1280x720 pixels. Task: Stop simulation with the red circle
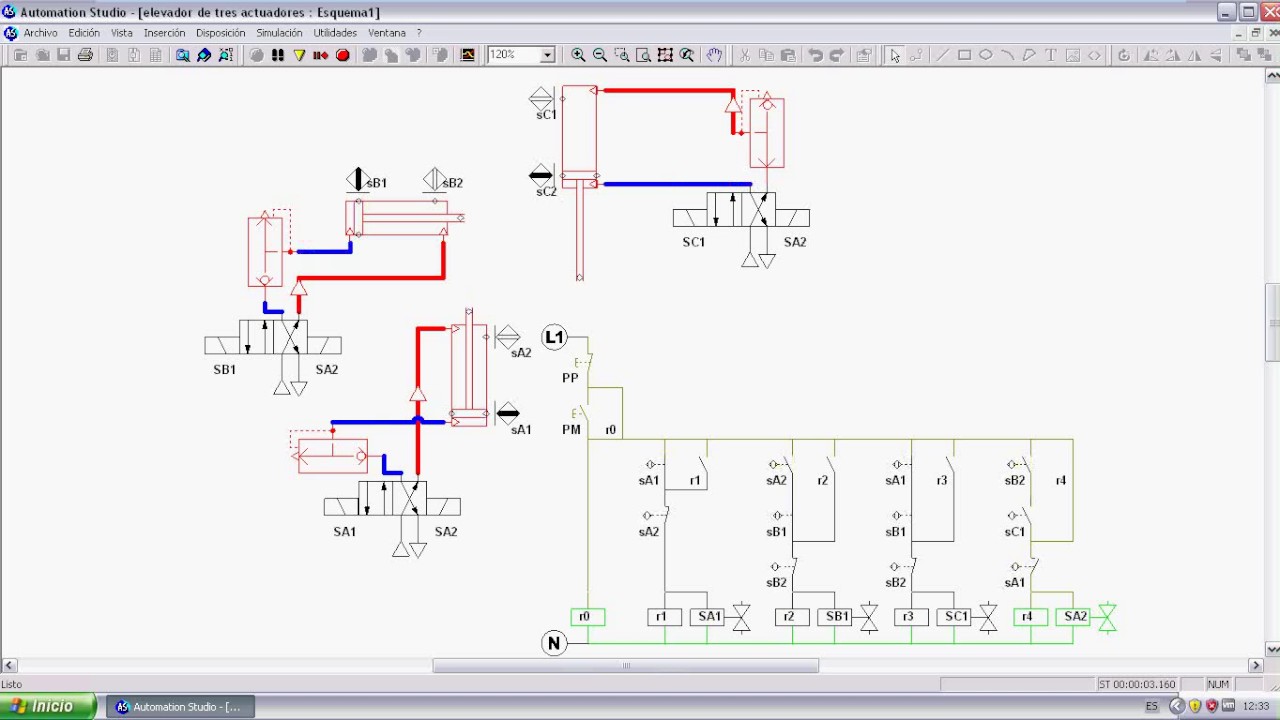click(x=343, y=55)
